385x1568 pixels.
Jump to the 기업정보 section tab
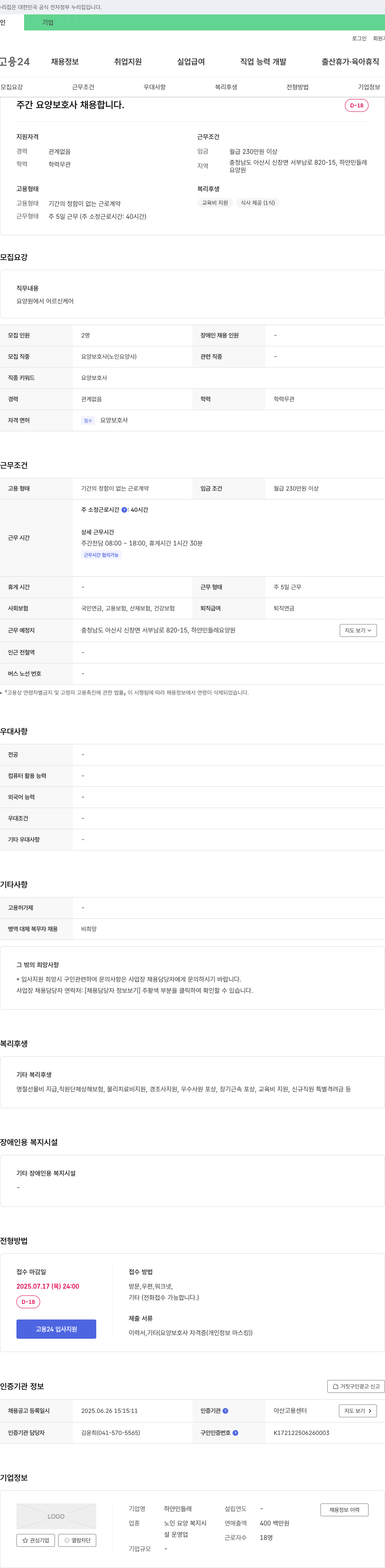(x=369, y=87)
